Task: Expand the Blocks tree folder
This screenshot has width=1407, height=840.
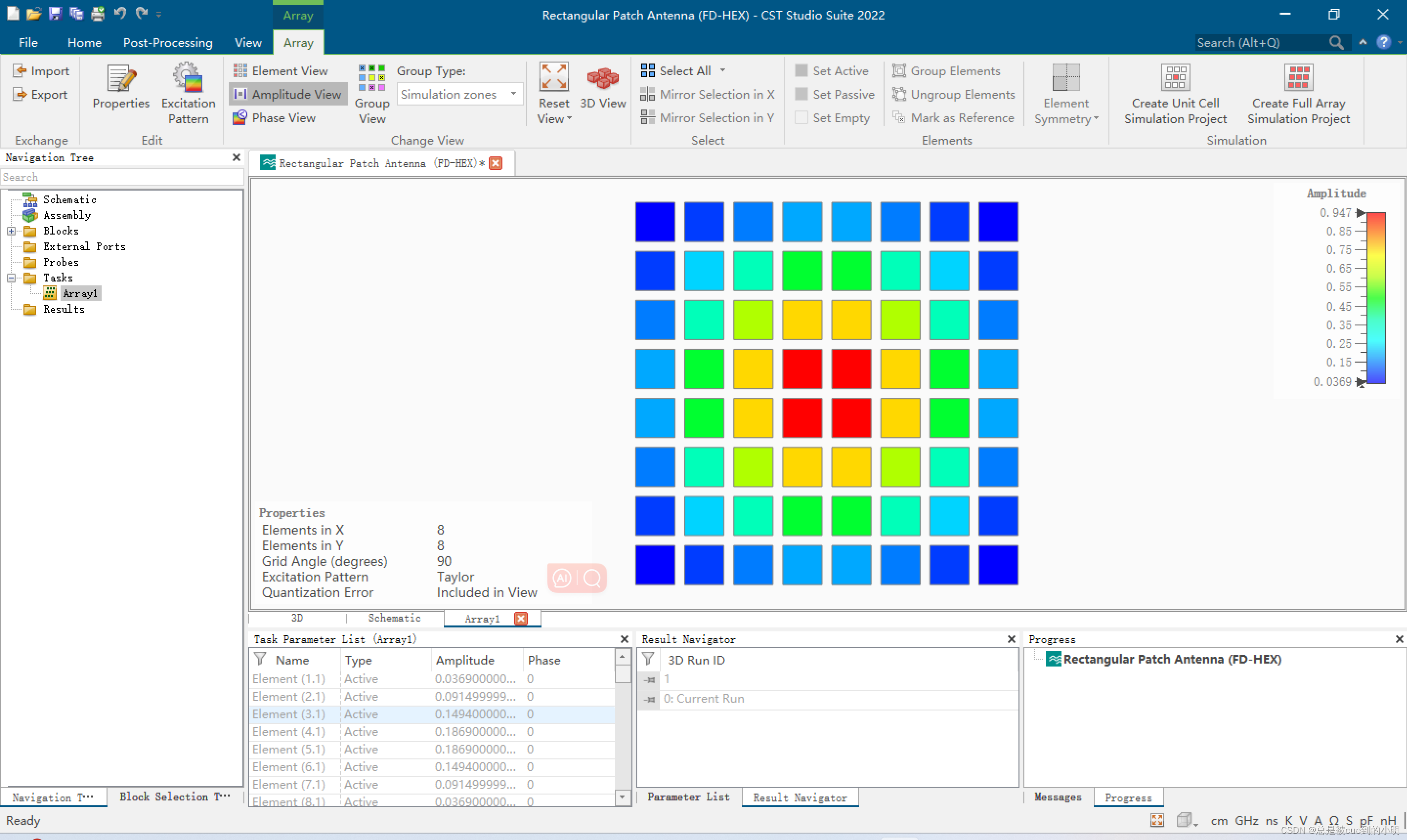Action: click(x=11, y=231)
